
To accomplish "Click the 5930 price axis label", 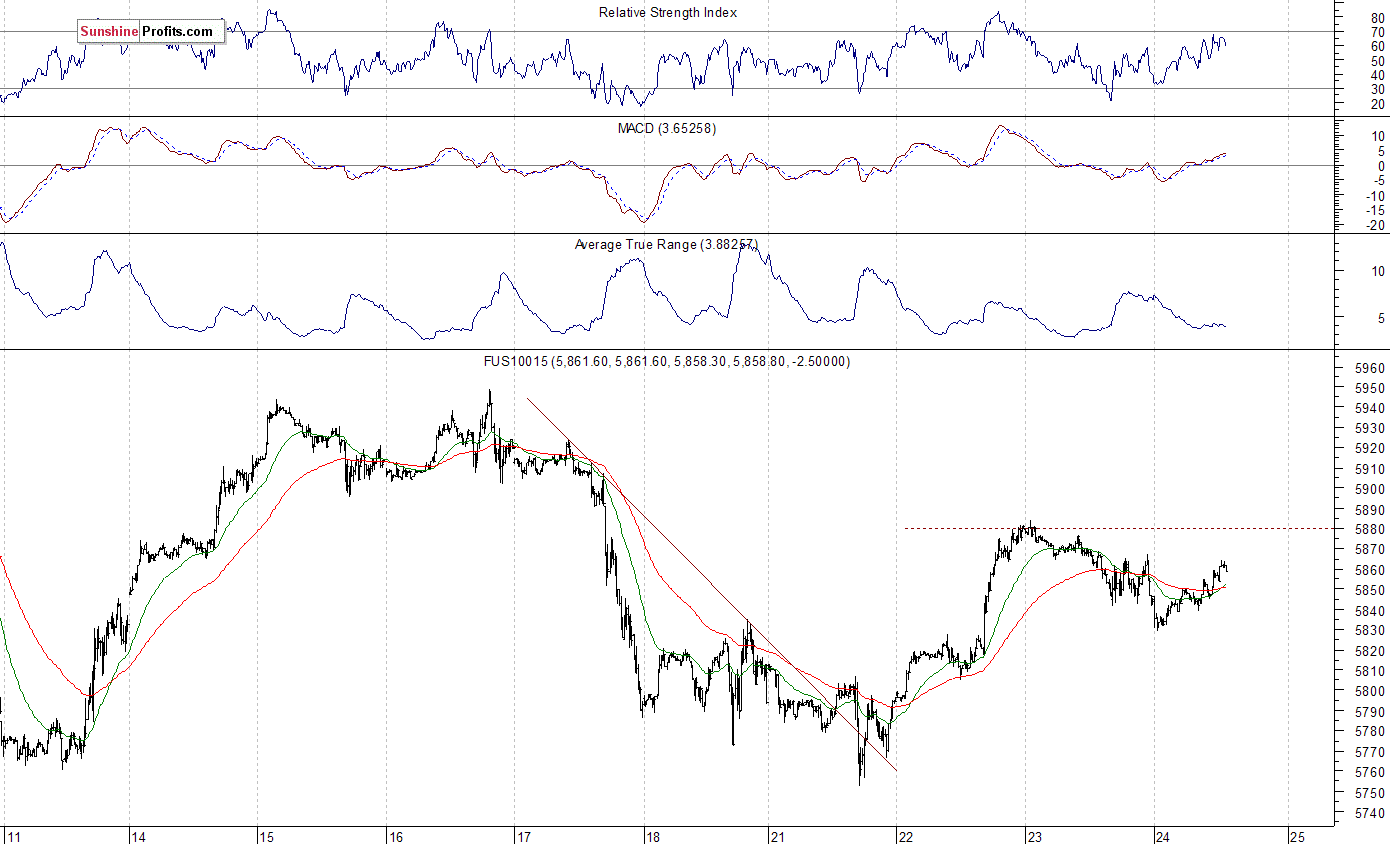I will point(1371,428).
